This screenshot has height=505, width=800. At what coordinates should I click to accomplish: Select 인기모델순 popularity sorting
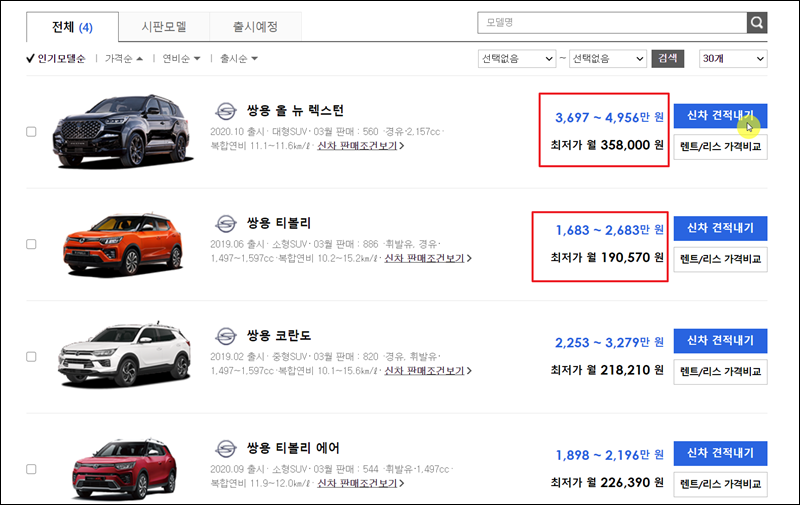click(x=56, y=59)
